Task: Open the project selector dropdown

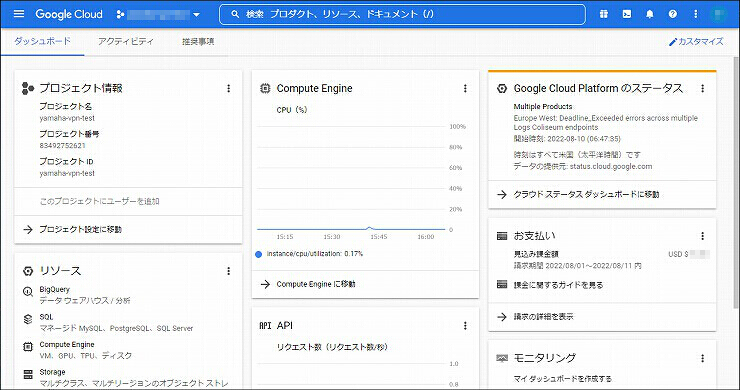Action: (x=158, y=15)
